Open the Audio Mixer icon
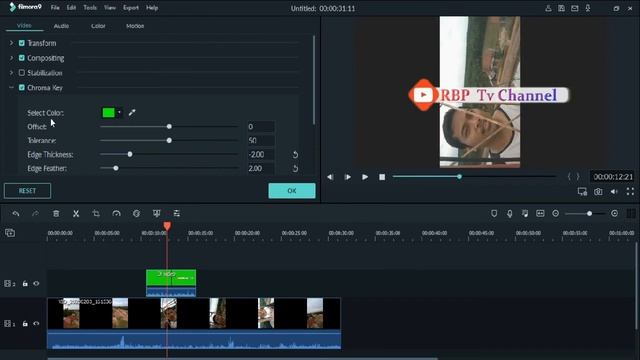This screenshot has width=640, height=360. [x=525, y=213]
